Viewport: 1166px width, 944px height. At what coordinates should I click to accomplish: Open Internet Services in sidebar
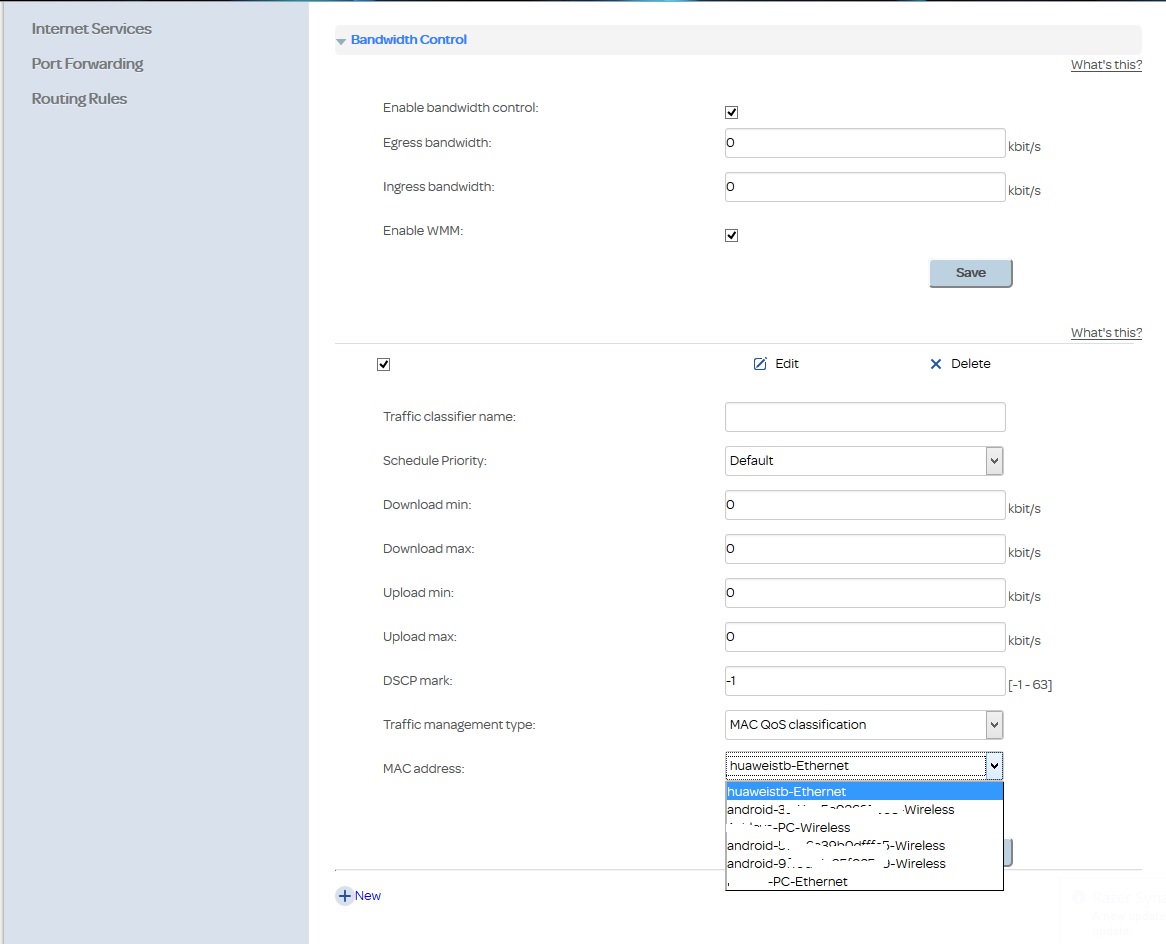click(92, 29)
